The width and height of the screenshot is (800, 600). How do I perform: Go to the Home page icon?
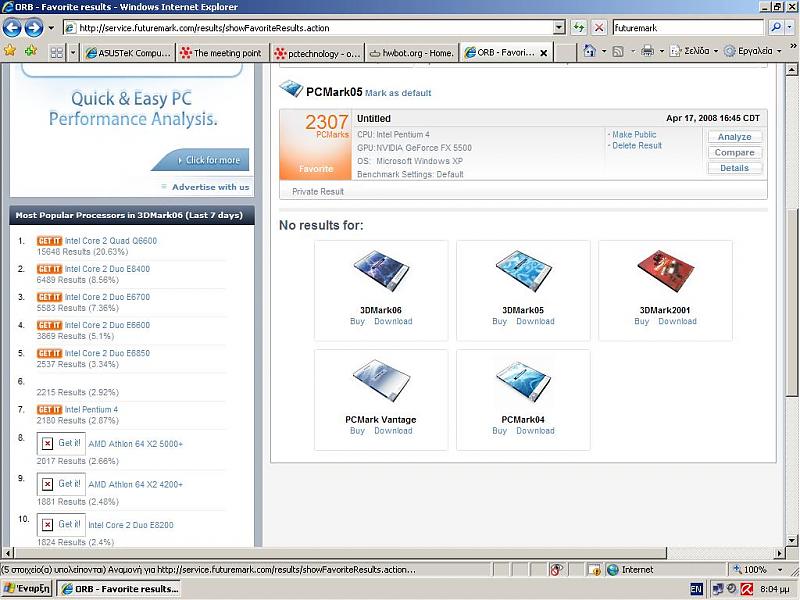(x=590, y=51)
